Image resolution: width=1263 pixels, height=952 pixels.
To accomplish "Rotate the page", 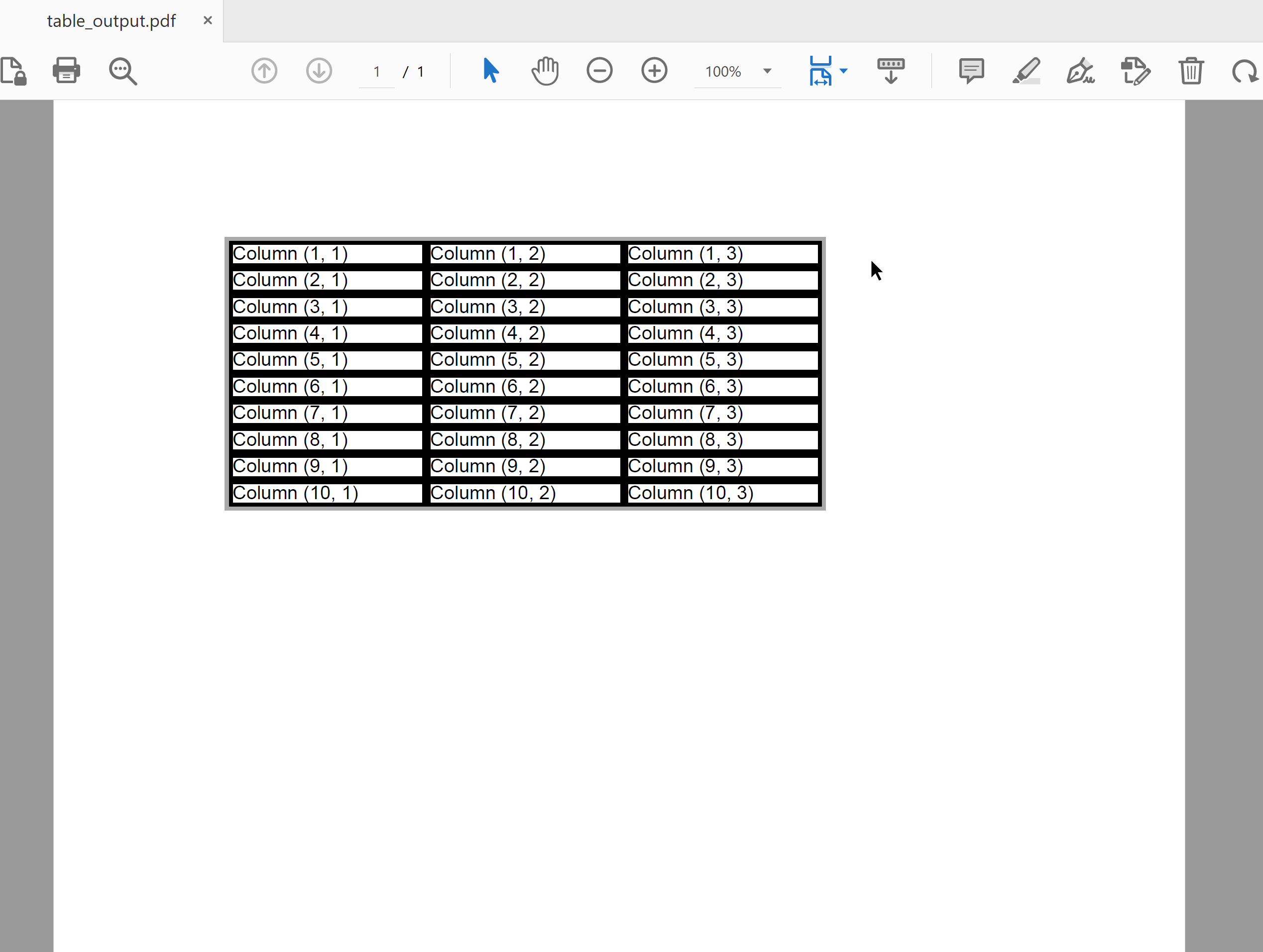I will click(x=1245, y=71).
